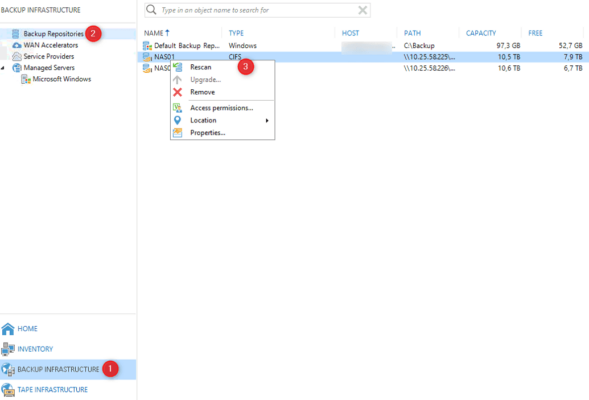Sort by the NAME column header
The height and width of the screenshot is (400, 589).
[x=154, y=33]
